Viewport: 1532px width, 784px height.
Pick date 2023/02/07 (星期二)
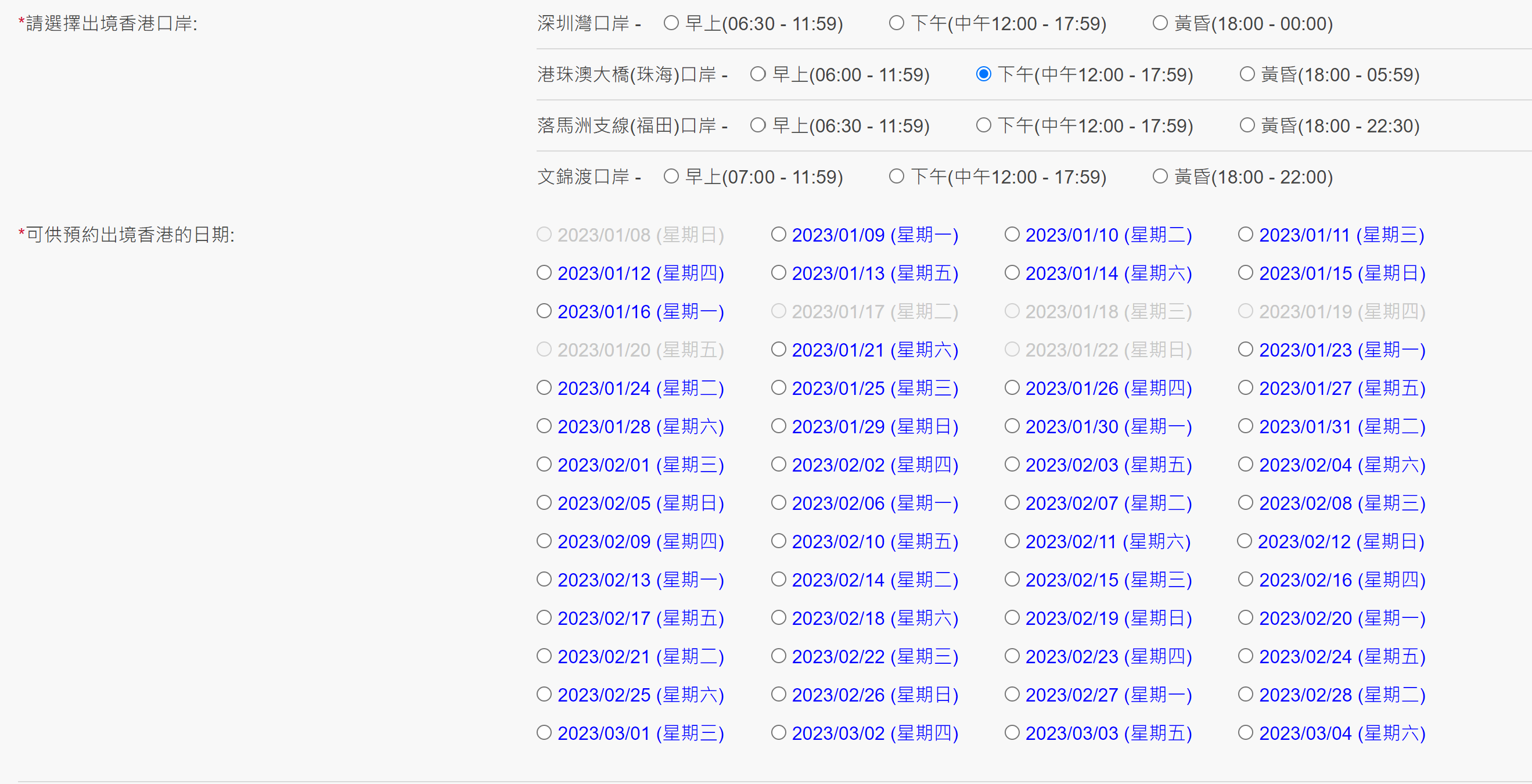tap(1012, 504)
